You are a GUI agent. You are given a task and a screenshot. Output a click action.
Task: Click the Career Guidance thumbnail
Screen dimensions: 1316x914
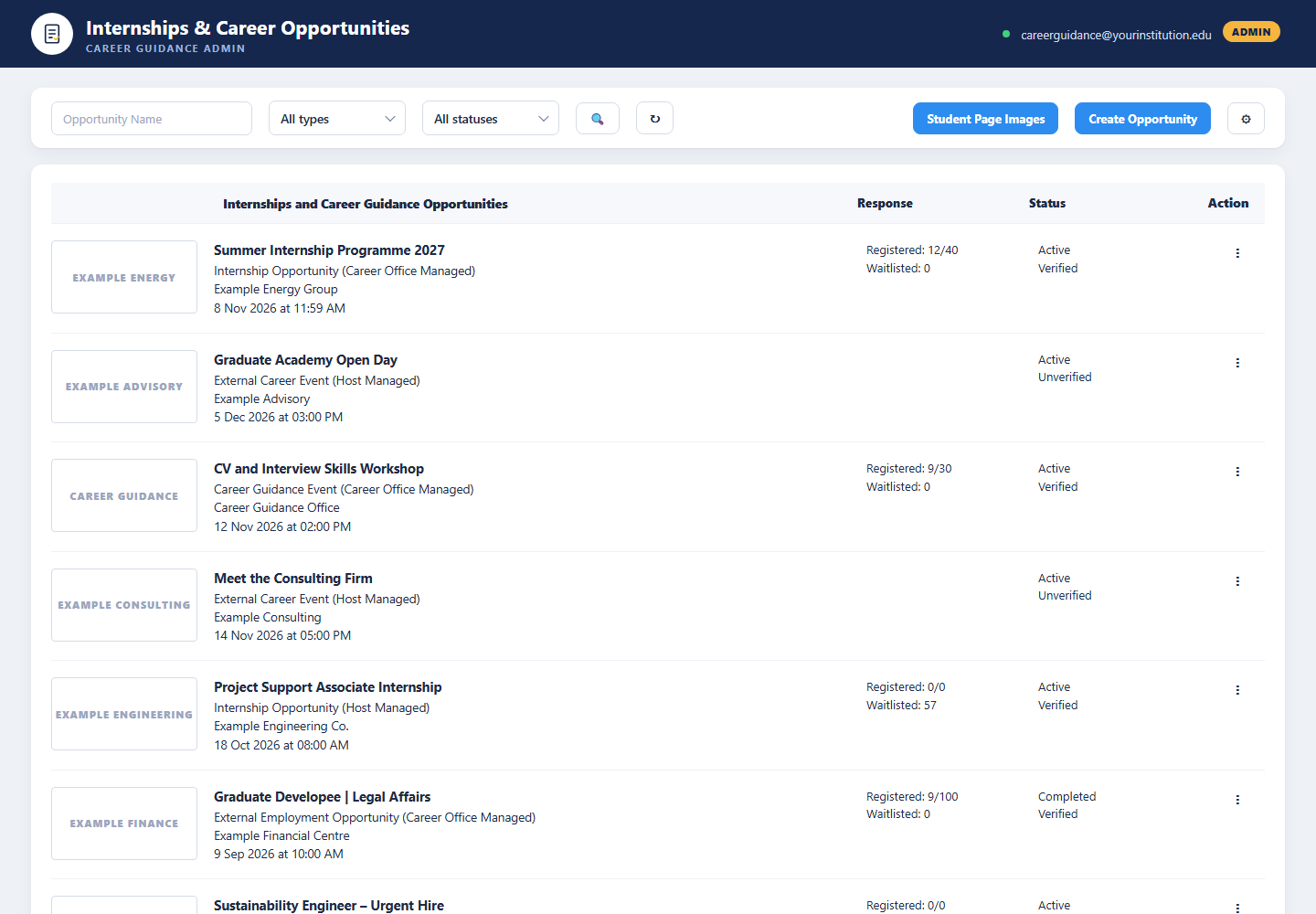(x=124, y=495)
